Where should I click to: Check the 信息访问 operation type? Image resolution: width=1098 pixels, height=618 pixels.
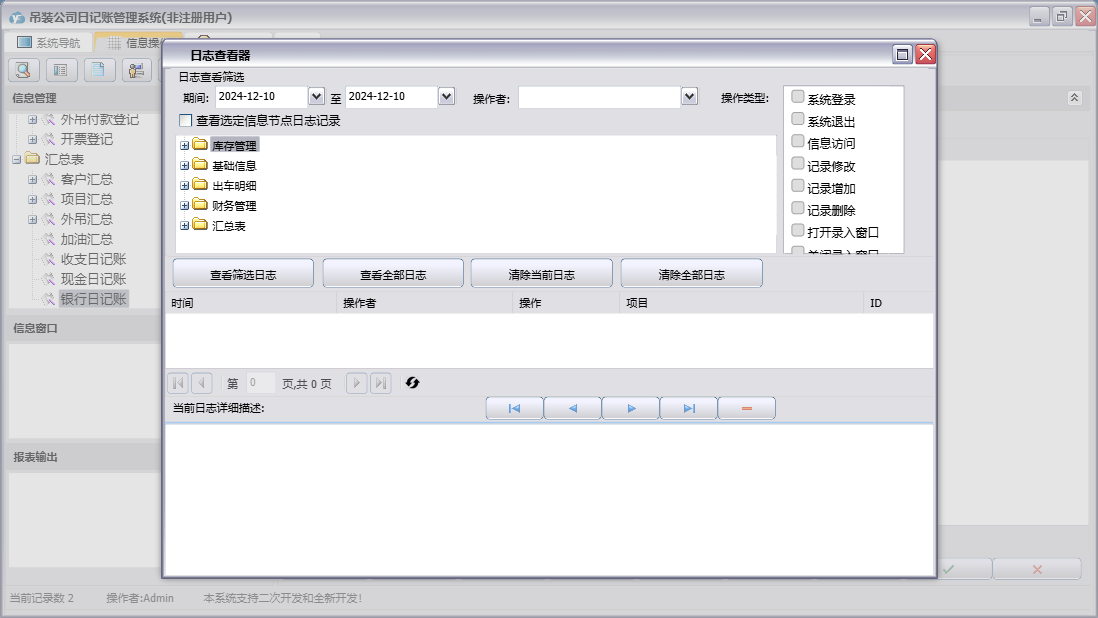click(x=797, y=141)
